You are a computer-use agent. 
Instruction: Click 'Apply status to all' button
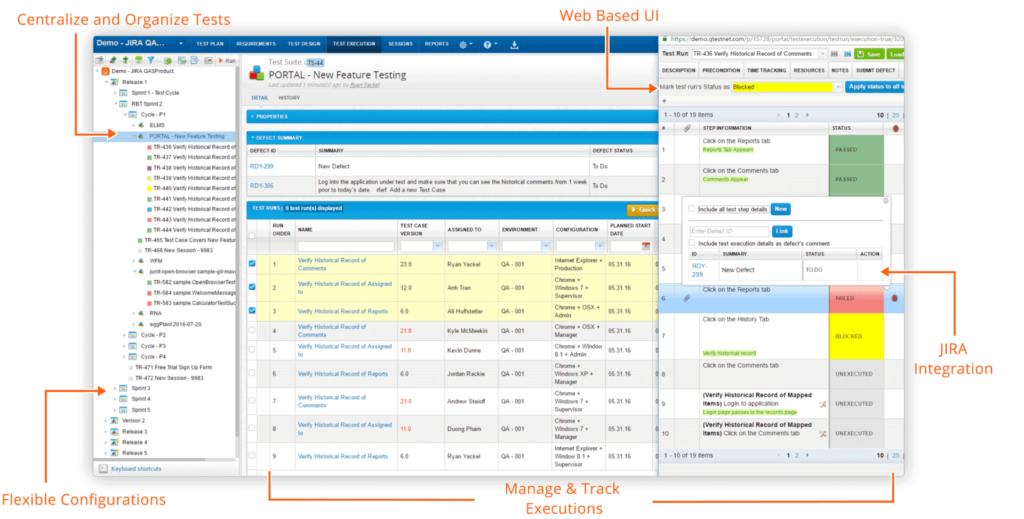point(874,87)
